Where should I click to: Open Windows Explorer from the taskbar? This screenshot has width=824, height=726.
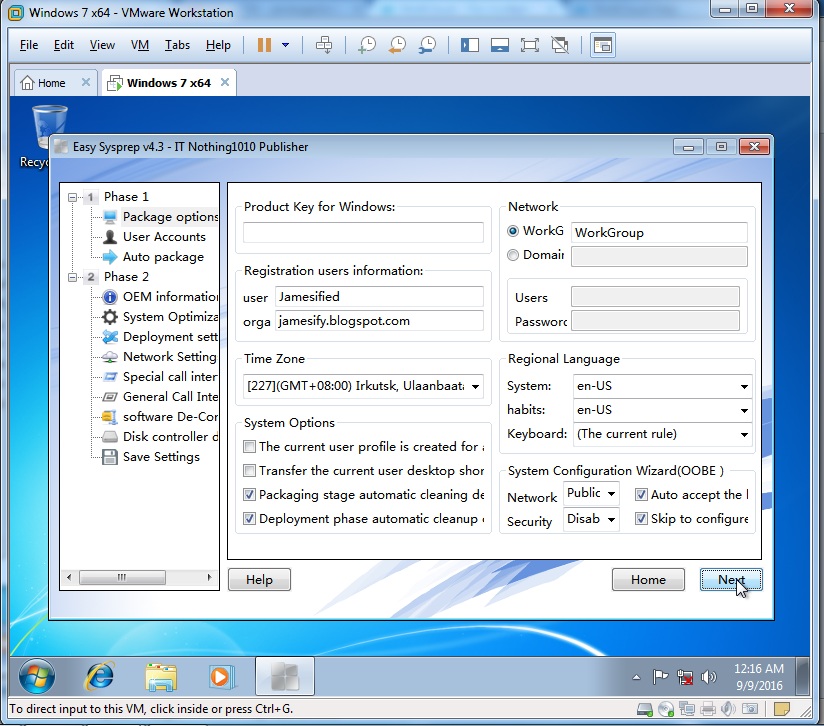pos(161,677)
